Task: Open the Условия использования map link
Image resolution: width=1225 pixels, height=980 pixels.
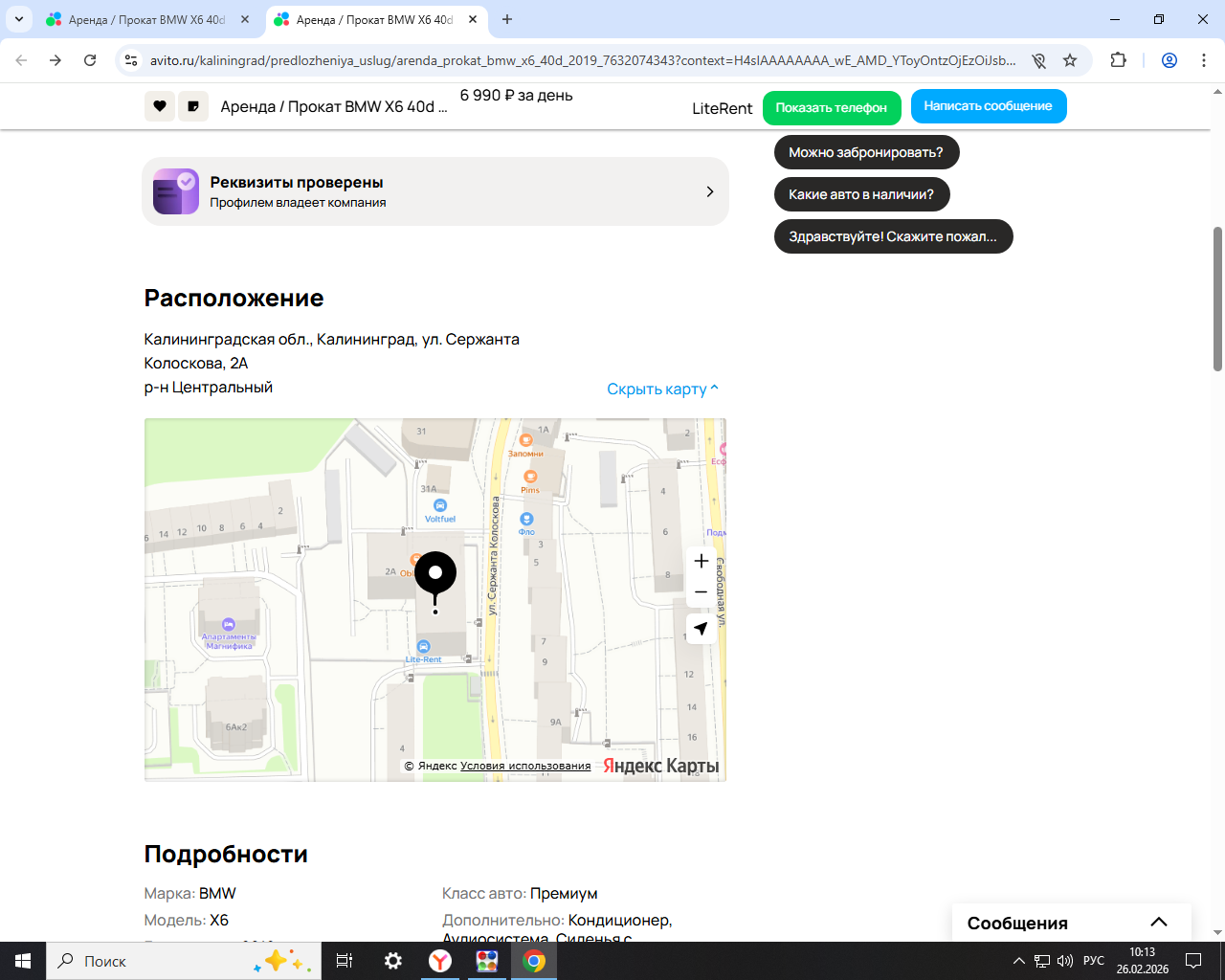Action: (525, 766)
